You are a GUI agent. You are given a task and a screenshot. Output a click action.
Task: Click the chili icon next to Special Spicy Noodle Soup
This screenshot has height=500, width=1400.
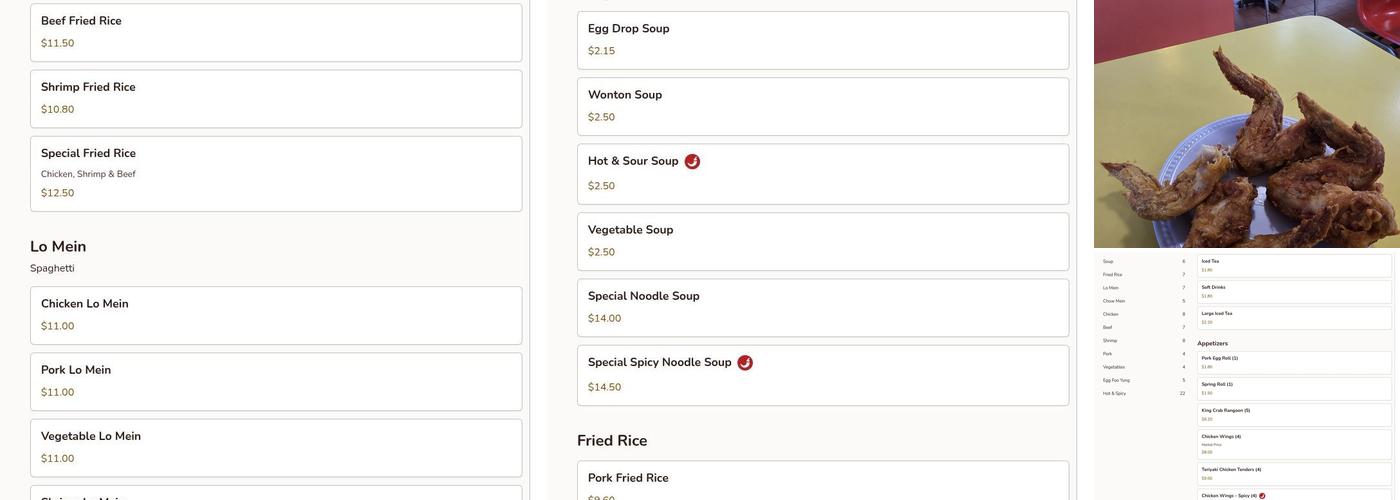[x=745, y=363]
